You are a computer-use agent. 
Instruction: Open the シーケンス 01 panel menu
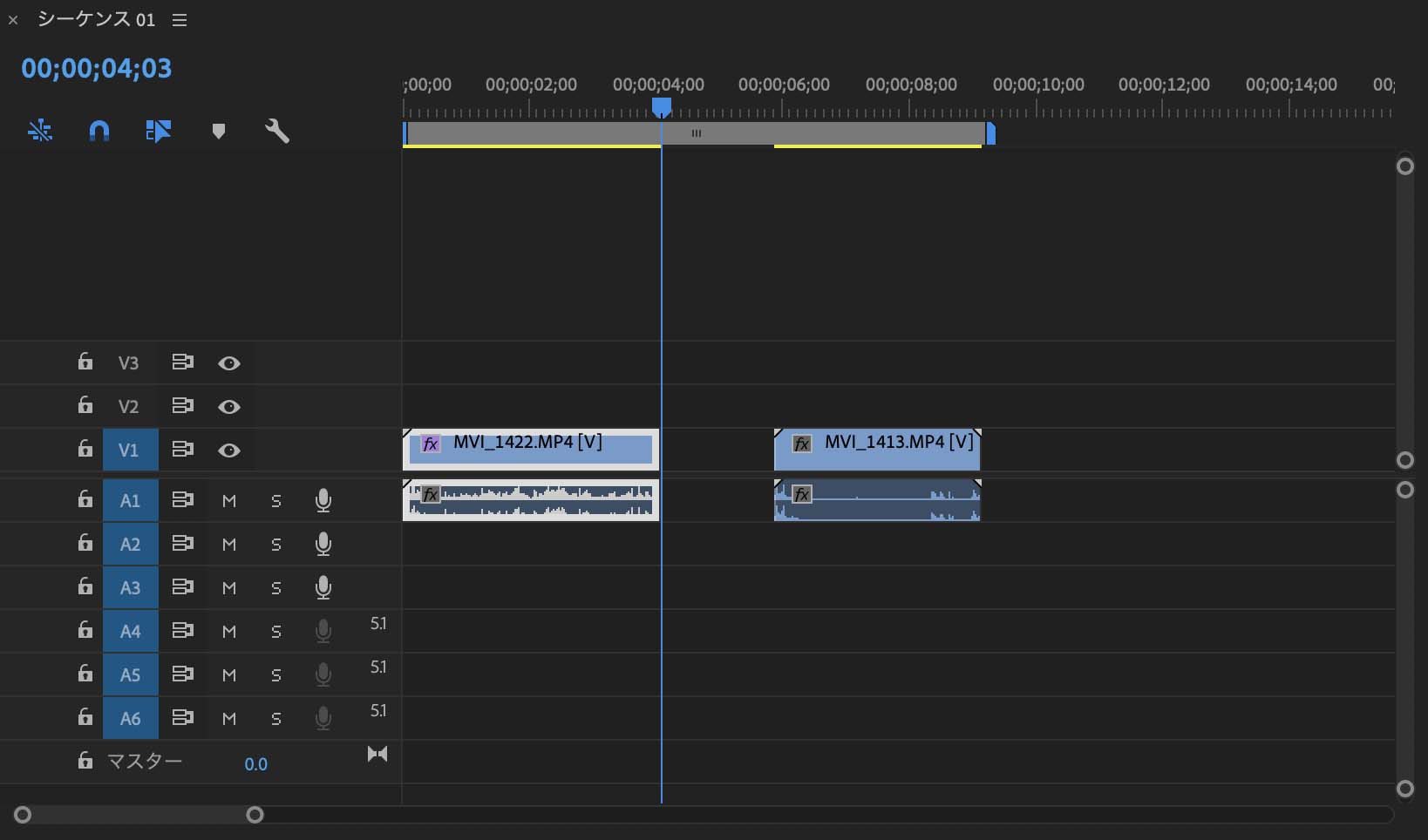coord(180,20)
